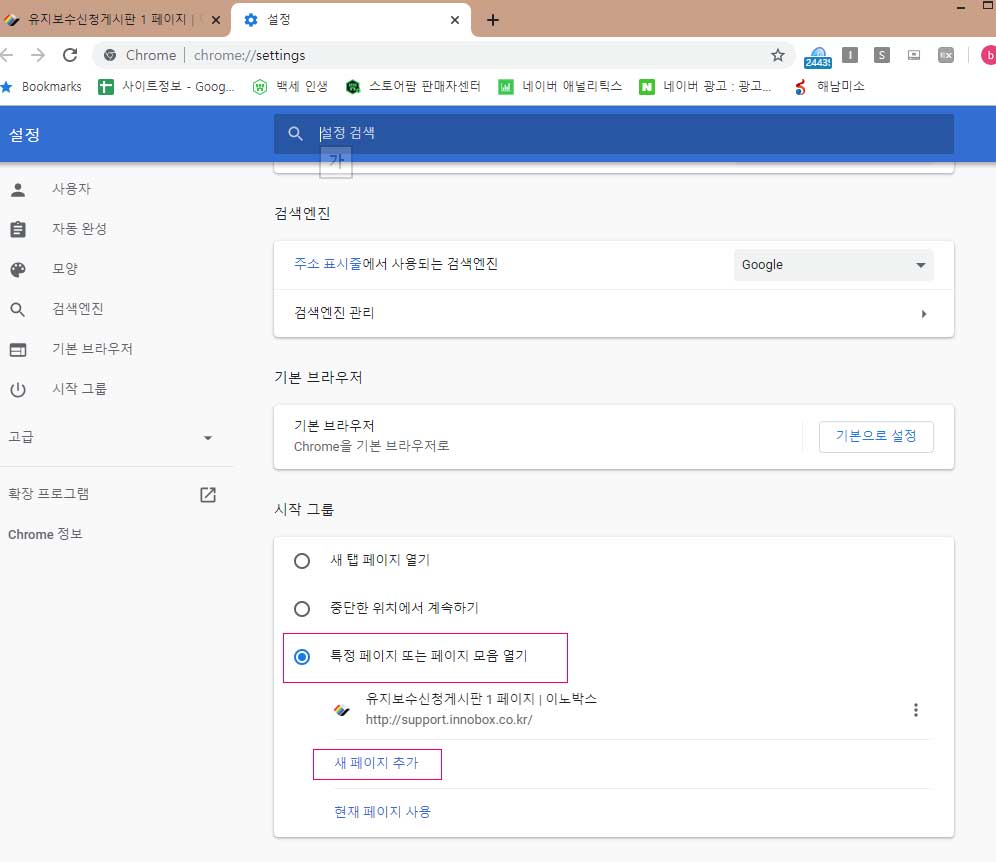Image resolution: width=996 pixels, height=862 pixels.
Task: Reload the page with the refresh icon
Action: [70, 56]
